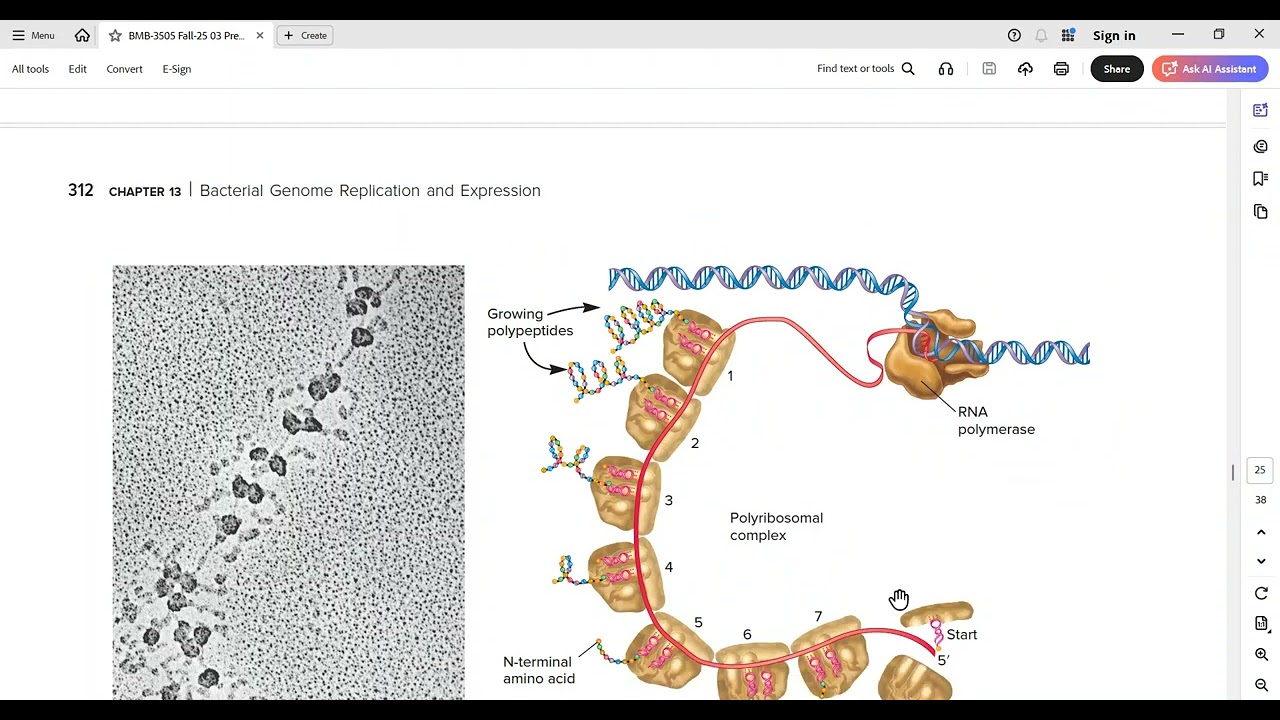Open the Convert menu
The width and height of the screenshot is (1280, 720).
pyautogui.click(x=124, y=69)
